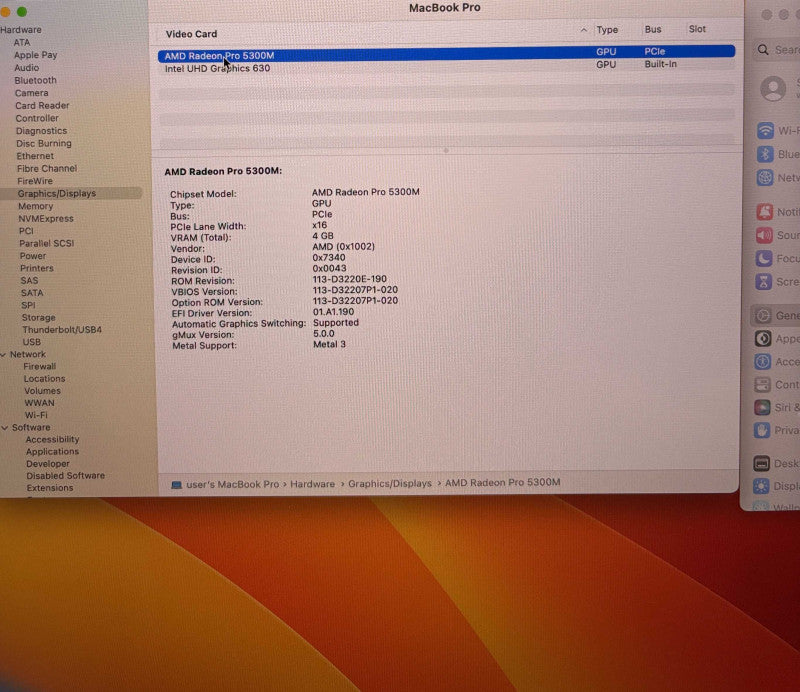Open Fibre Channel in the sidebar

(x=47, y=168)
